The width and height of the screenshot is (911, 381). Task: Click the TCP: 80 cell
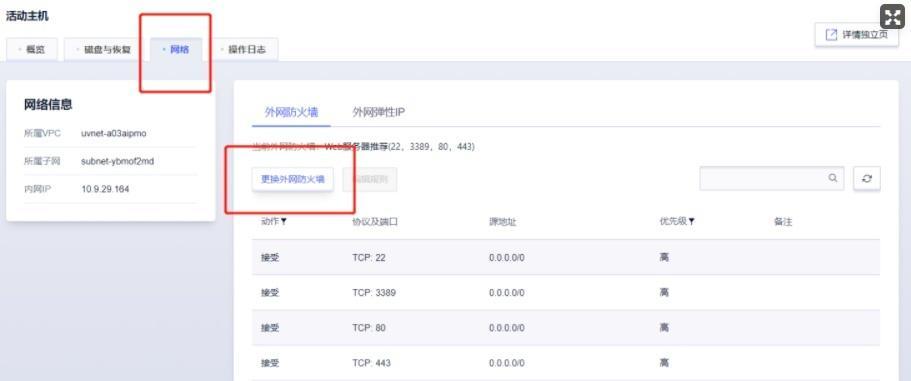[x=368, y=328]
